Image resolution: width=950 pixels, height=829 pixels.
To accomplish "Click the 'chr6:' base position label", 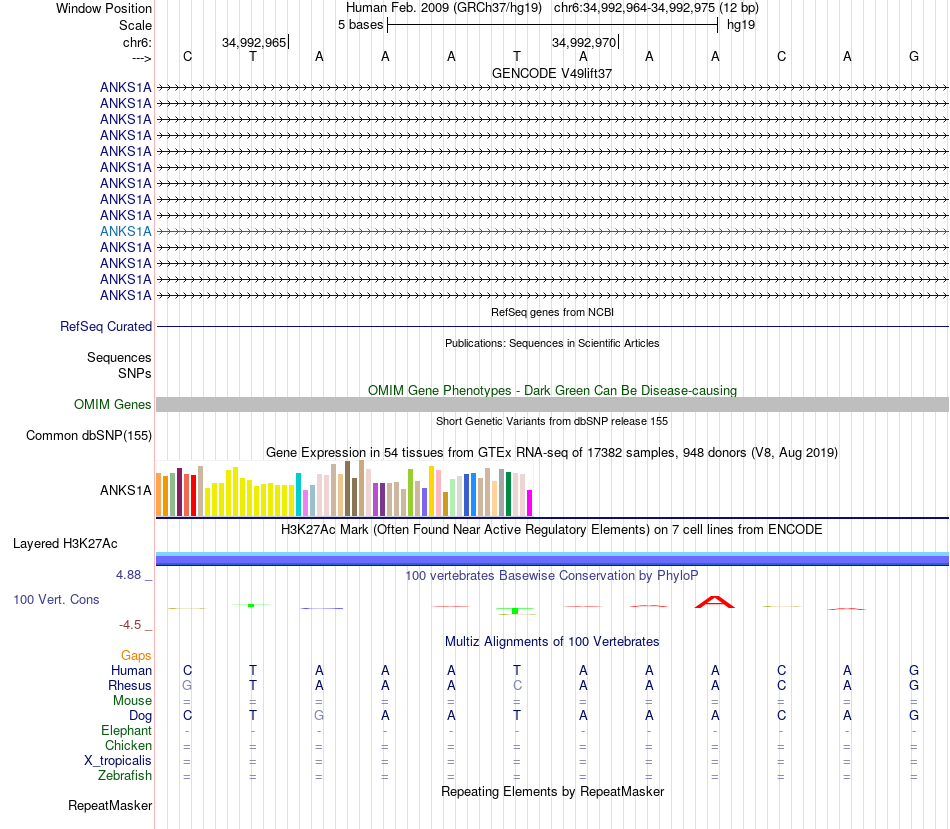I will pyautogui.click(x=137, y=42).
